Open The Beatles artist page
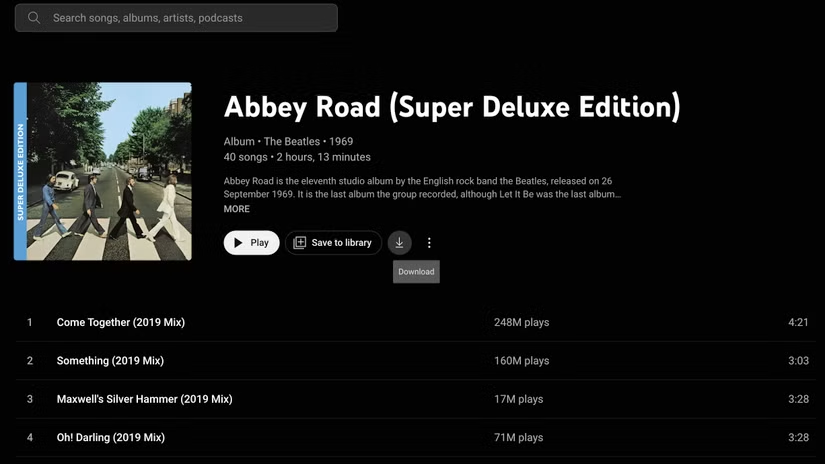 pyautogui.click(x=292, y=142)
